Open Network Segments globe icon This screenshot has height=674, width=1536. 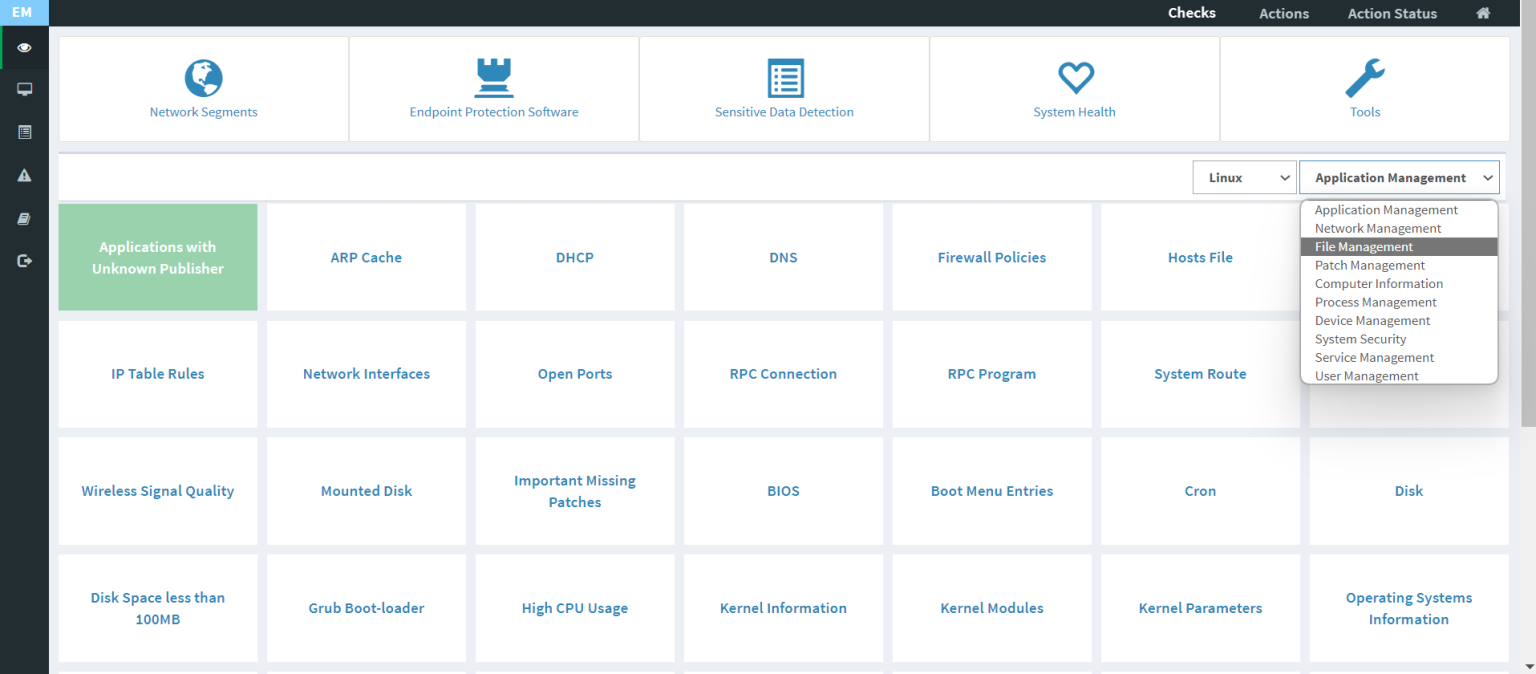pyautogui.click(x=203, y=78)
